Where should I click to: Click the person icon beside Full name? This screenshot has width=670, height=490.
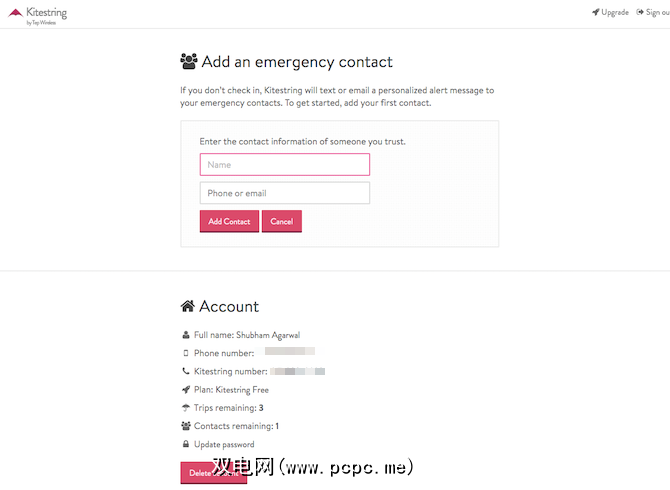point(185,335)
